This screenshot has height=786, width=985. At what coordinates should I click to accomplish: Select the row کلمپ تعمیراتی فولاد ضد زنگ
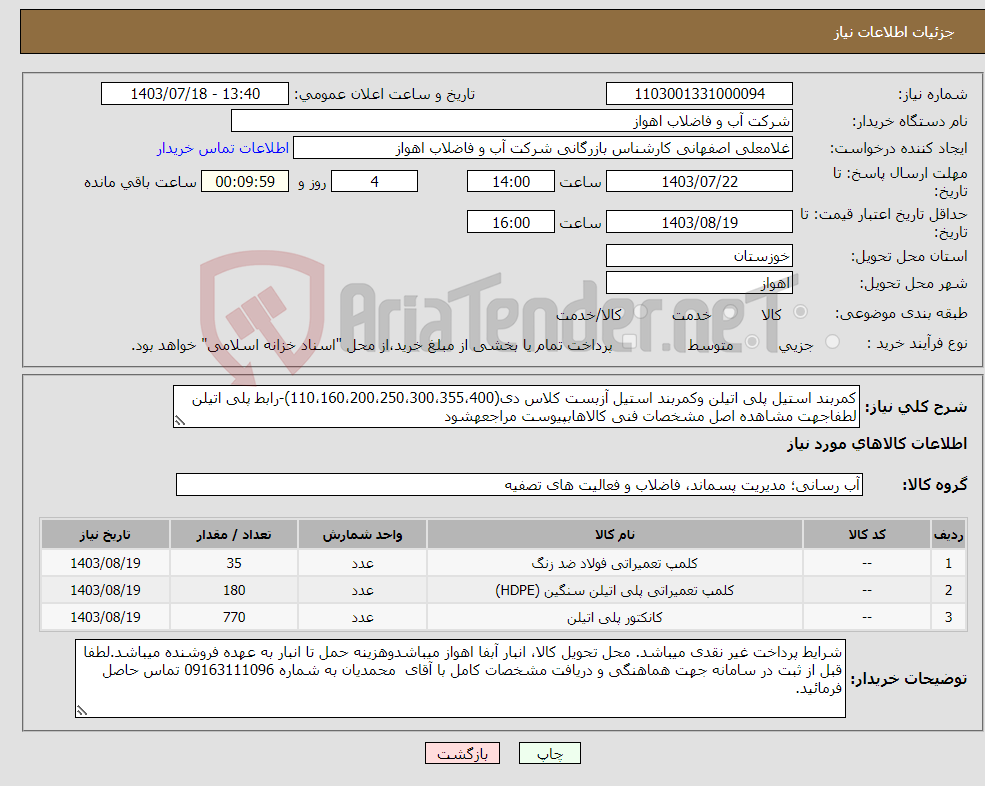tap(503, 563)
